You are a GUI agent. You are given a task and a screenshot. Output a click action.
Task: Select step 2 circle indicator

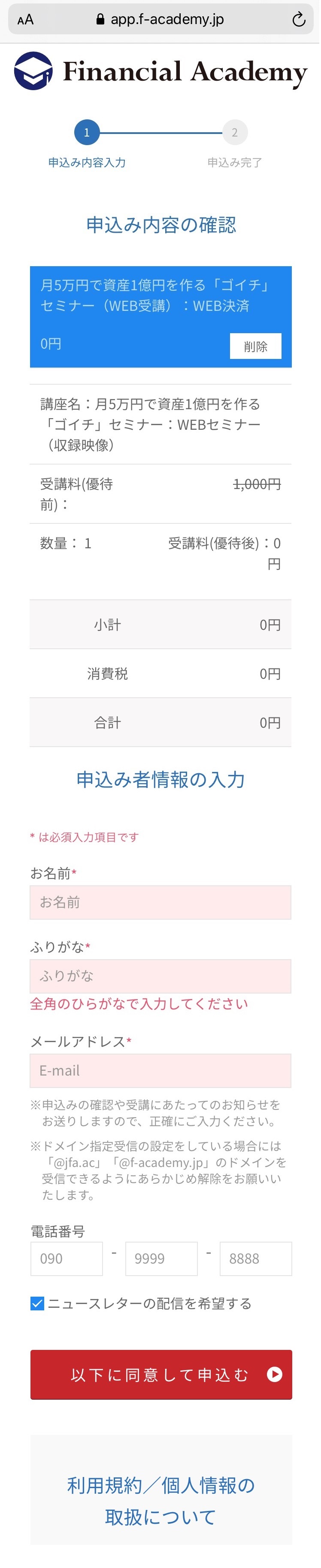[x=235, y=133]
